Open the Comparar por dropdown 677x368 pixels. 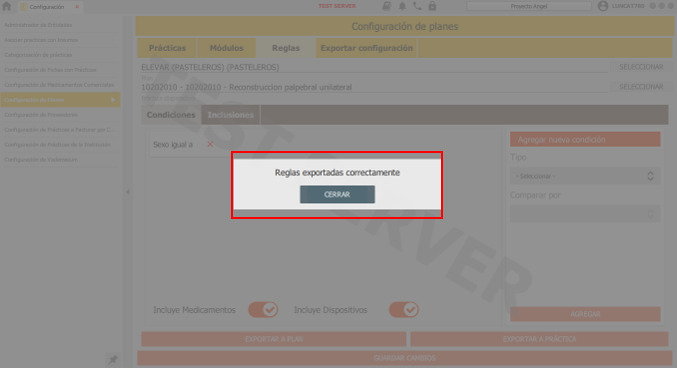pos(585,214)
